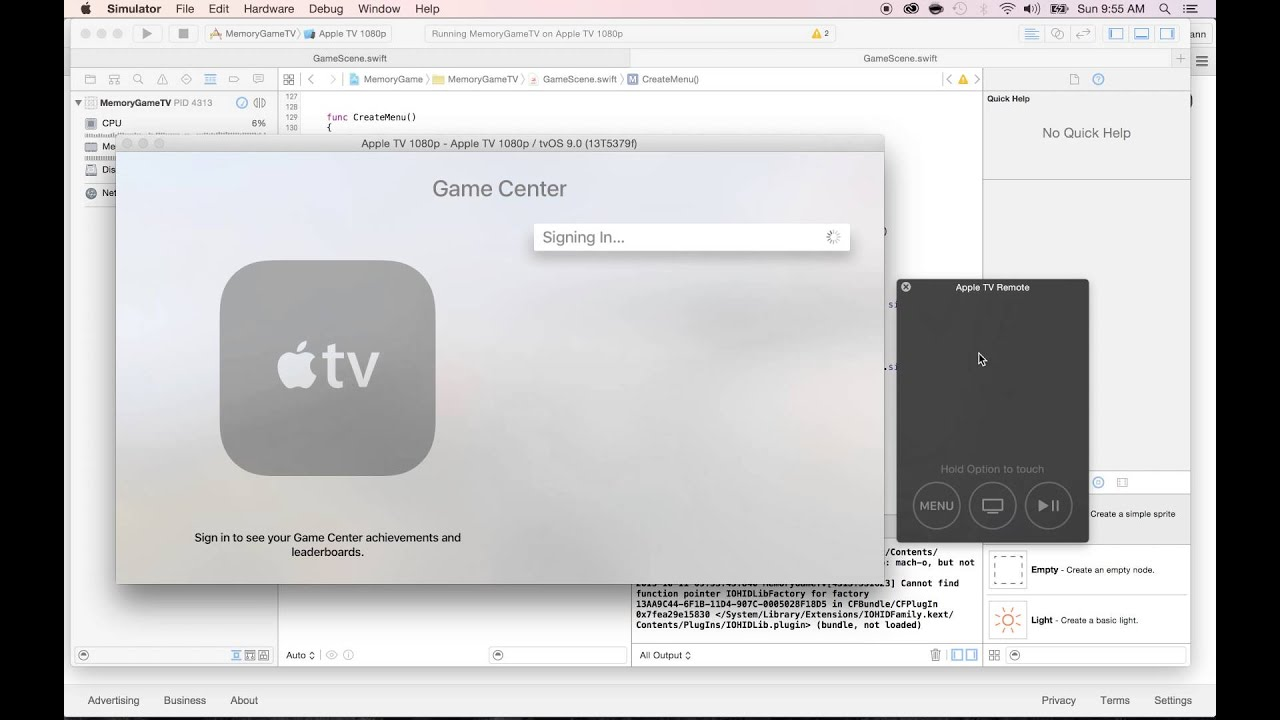Screen dimensions: 1280x720
Task: Open the Auto variables scope dropdown
Action: click(x=300, y=655)
